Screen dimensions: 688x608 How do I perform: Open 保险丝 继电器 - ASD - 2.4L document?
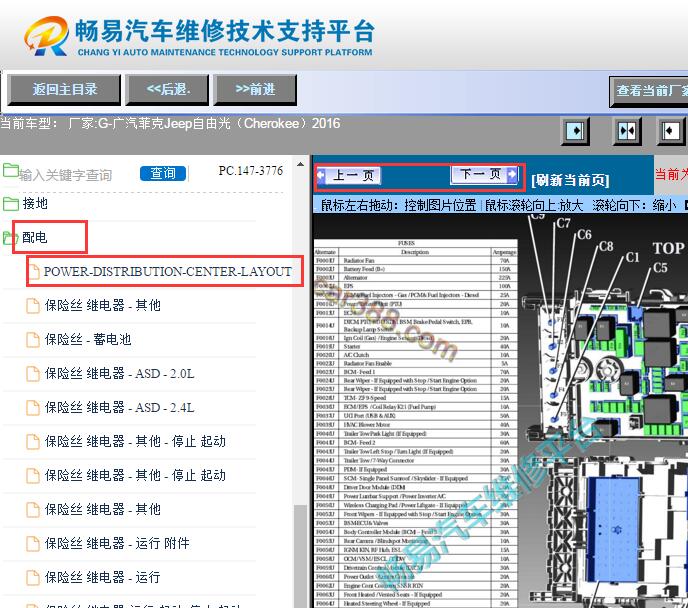[119, 408]
